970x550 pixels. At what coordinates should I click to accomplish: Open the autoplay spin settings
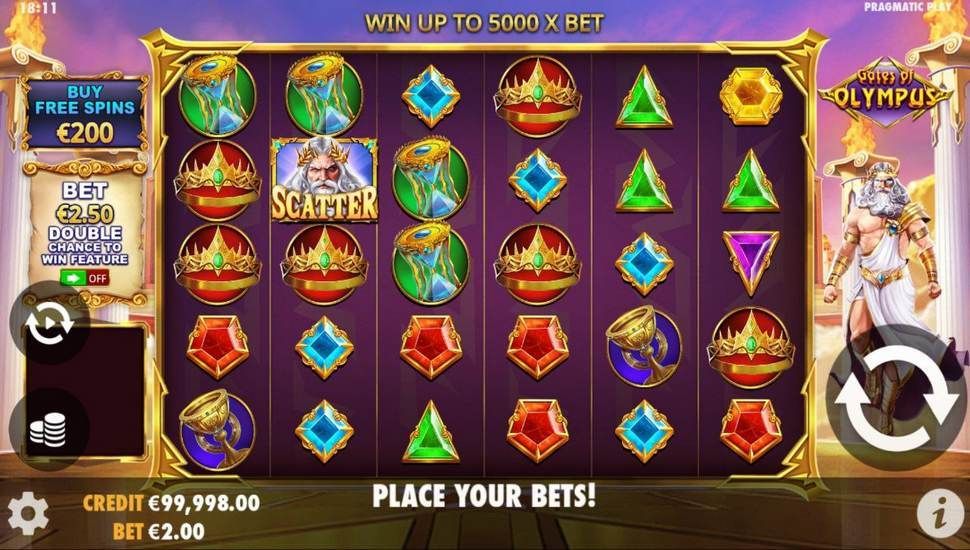(x=49, y=321)
